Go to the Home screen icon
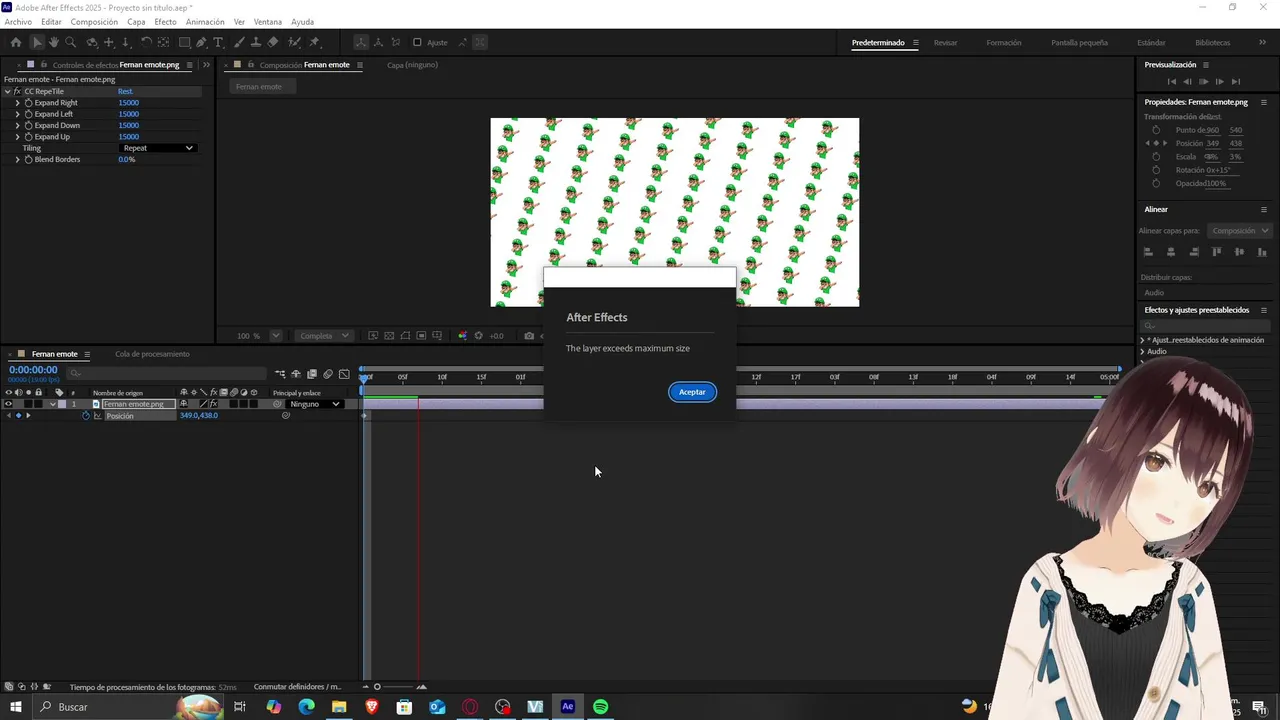 [x=16, y=42]
